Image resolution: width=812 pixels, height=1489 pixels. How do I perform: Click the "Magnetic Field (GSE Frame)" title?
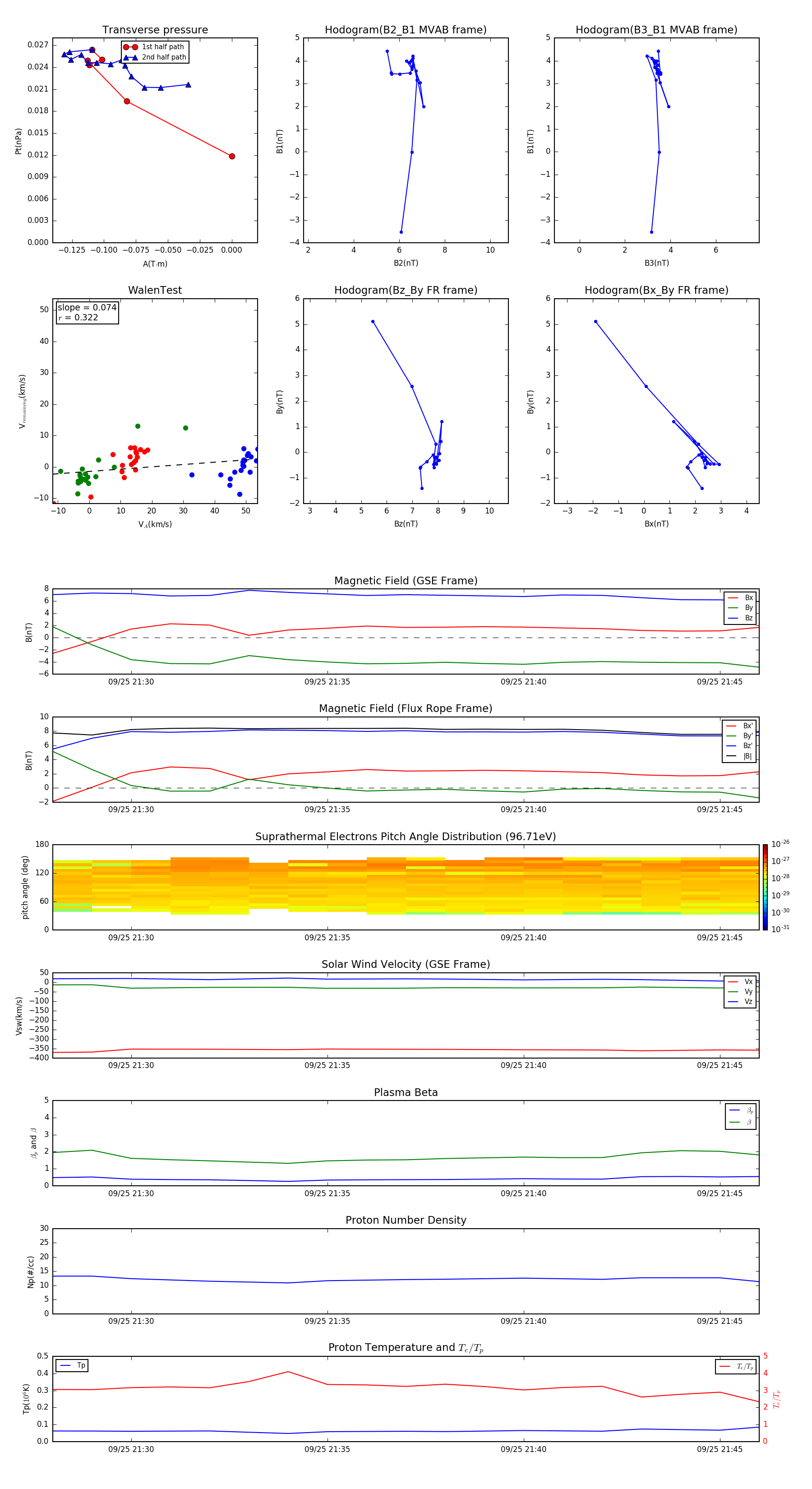click(406, 581)
